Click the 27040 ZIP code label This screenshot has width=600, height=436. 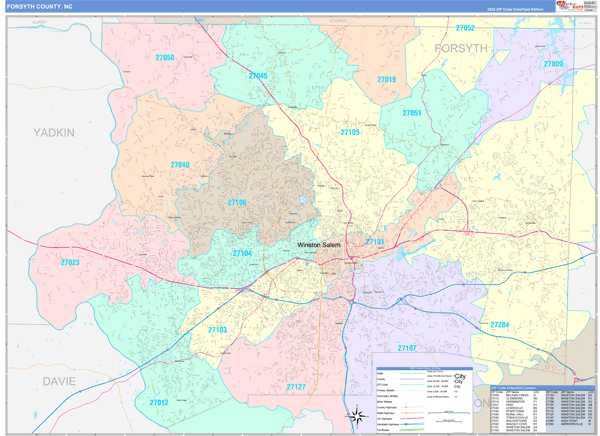click(x=180, y=165)
